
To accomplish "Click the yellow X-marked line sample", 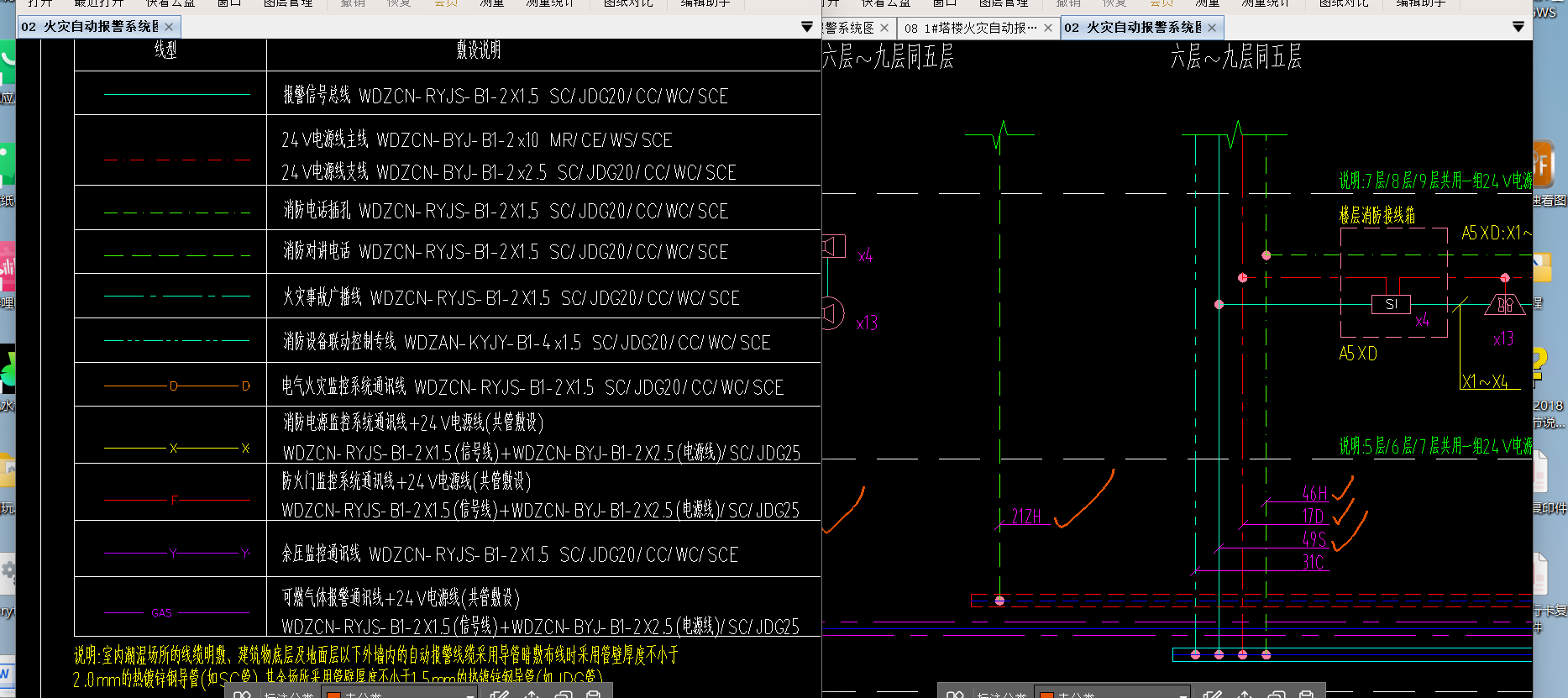I will [177, 449].
